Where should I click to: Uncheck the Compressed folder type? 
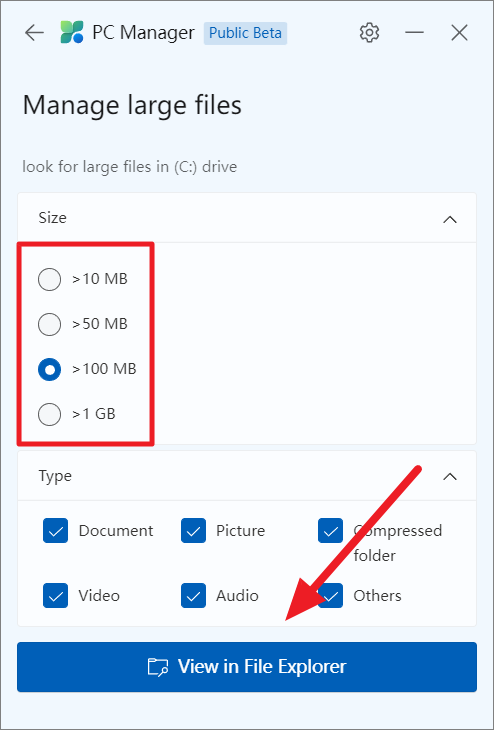point(331,531)
